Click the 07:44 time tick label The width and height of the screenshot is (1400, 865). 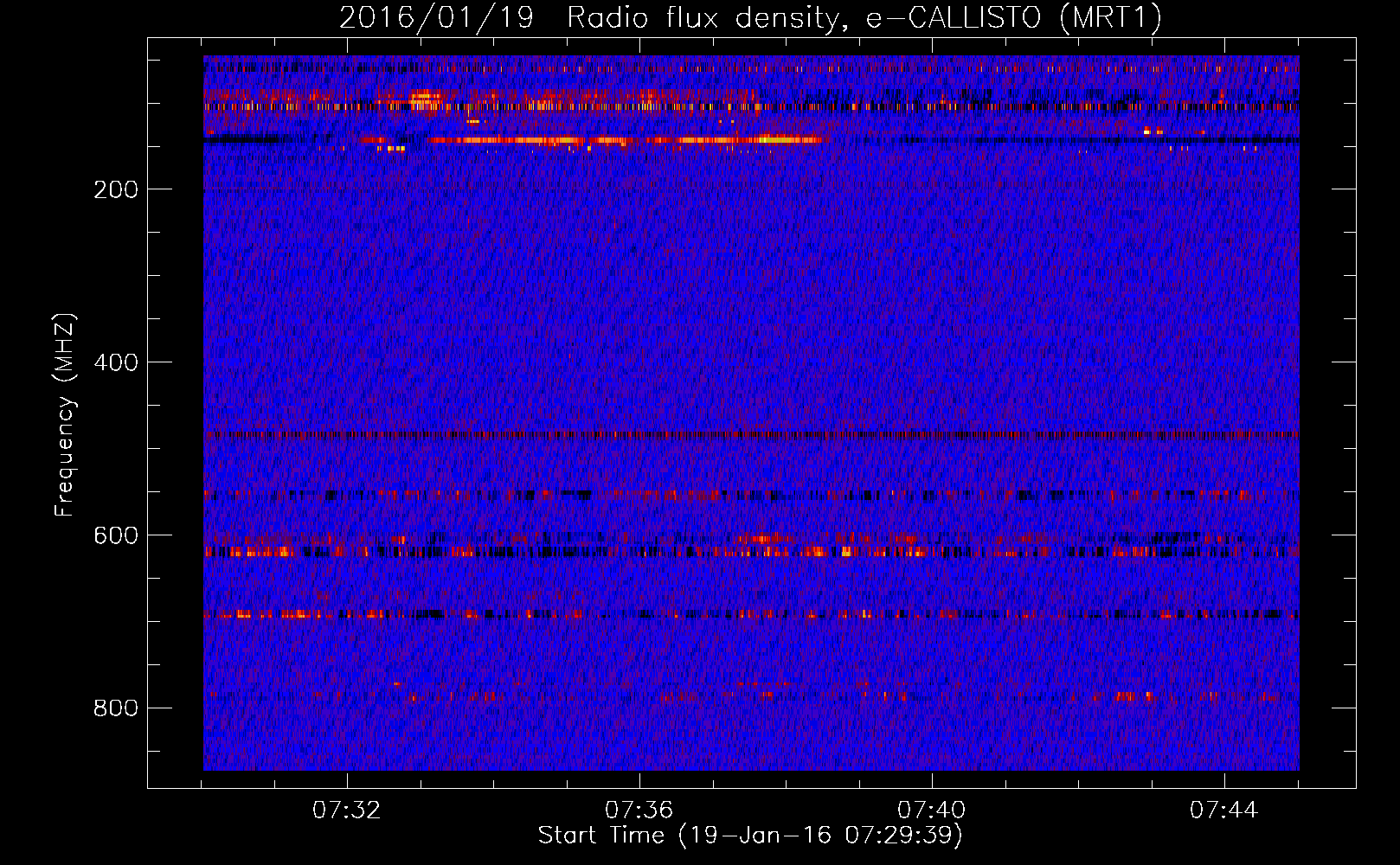[x=1223, y=811]
